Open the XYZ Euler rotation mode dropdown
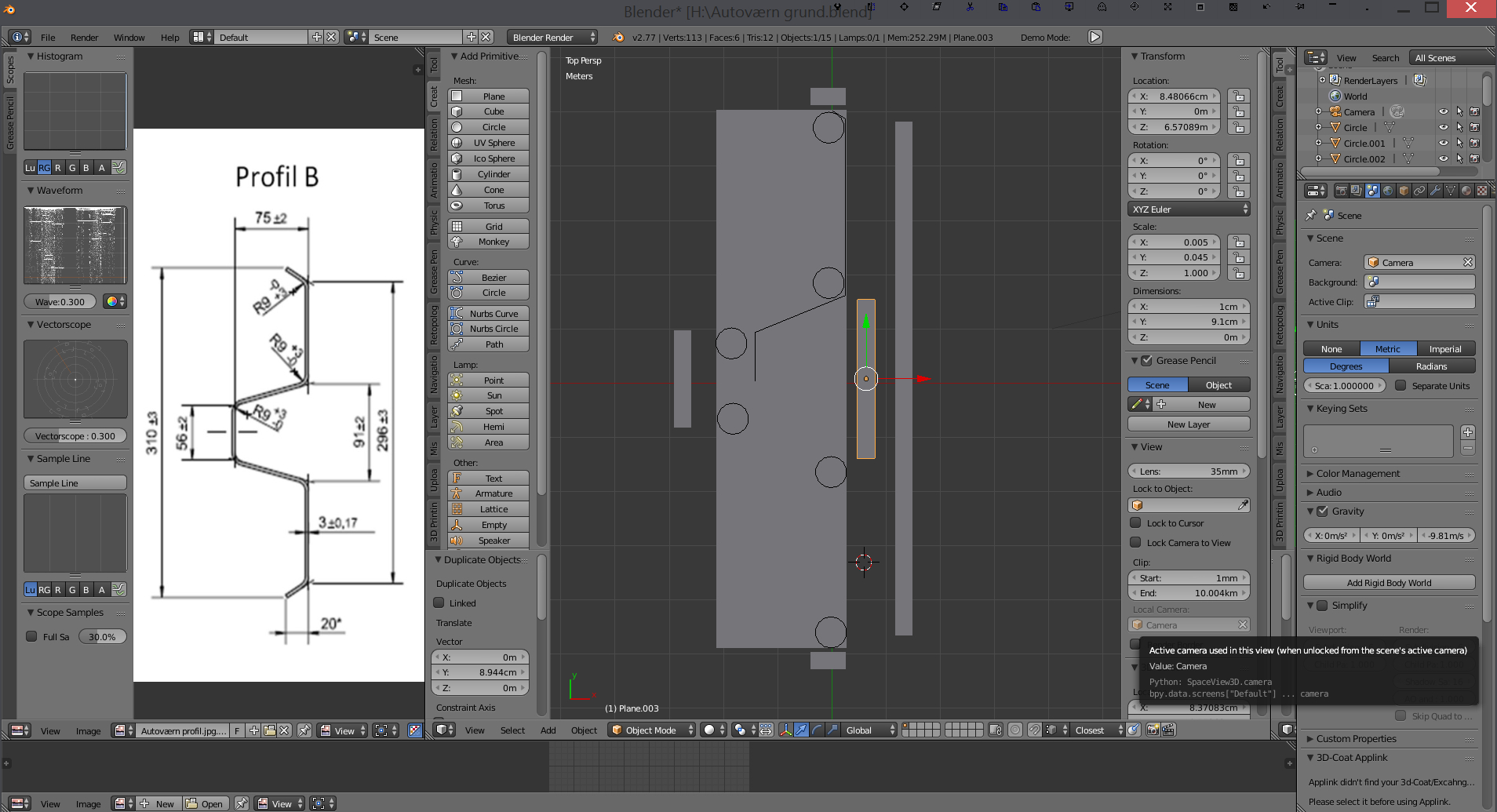1497x812 pixels. [1189, 209]
